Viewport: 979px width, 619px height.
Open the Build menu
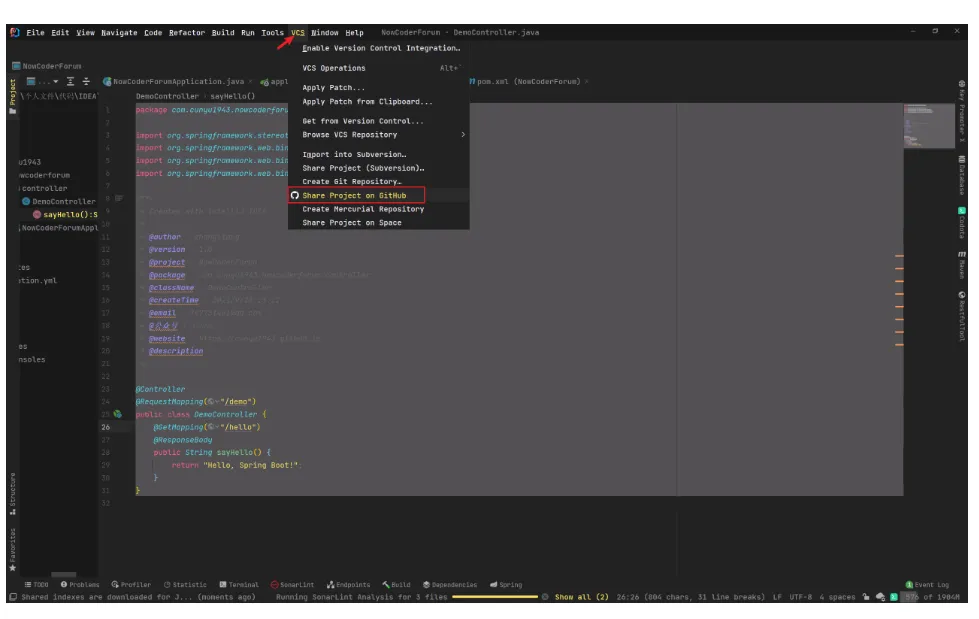[x=223, y=32]
